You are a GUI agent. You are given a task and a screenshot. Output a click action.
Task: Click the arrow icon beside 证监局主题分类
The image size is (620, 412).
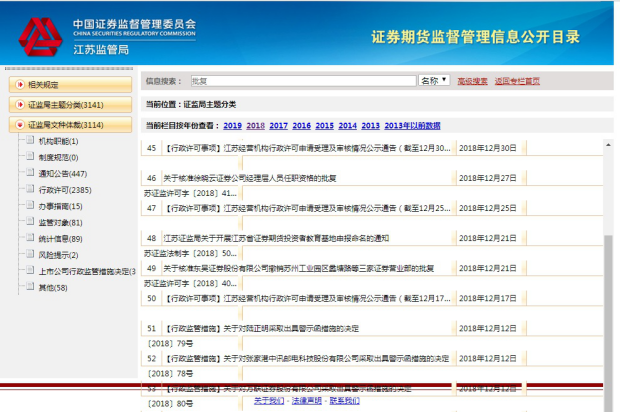point(18,105)
